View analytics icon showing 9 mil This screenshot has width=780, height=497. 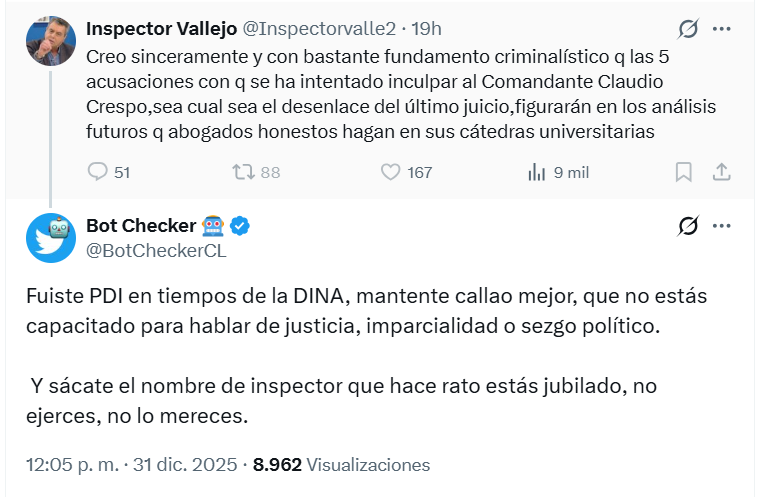click(536, 172)
